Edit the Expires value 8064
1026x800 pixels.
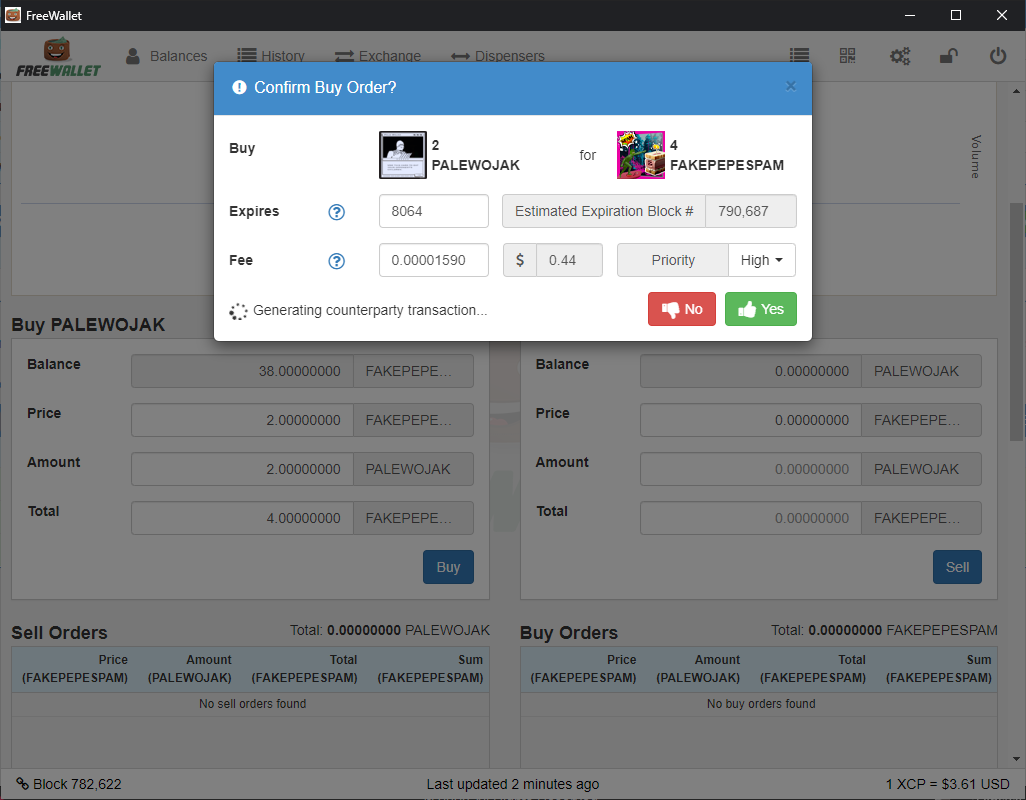434,211
